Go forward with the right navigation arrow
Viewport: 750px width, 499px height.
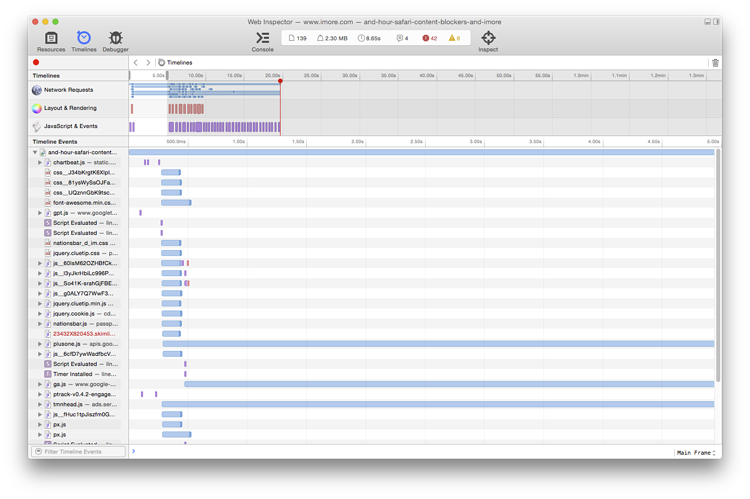(x=148, y=63)
